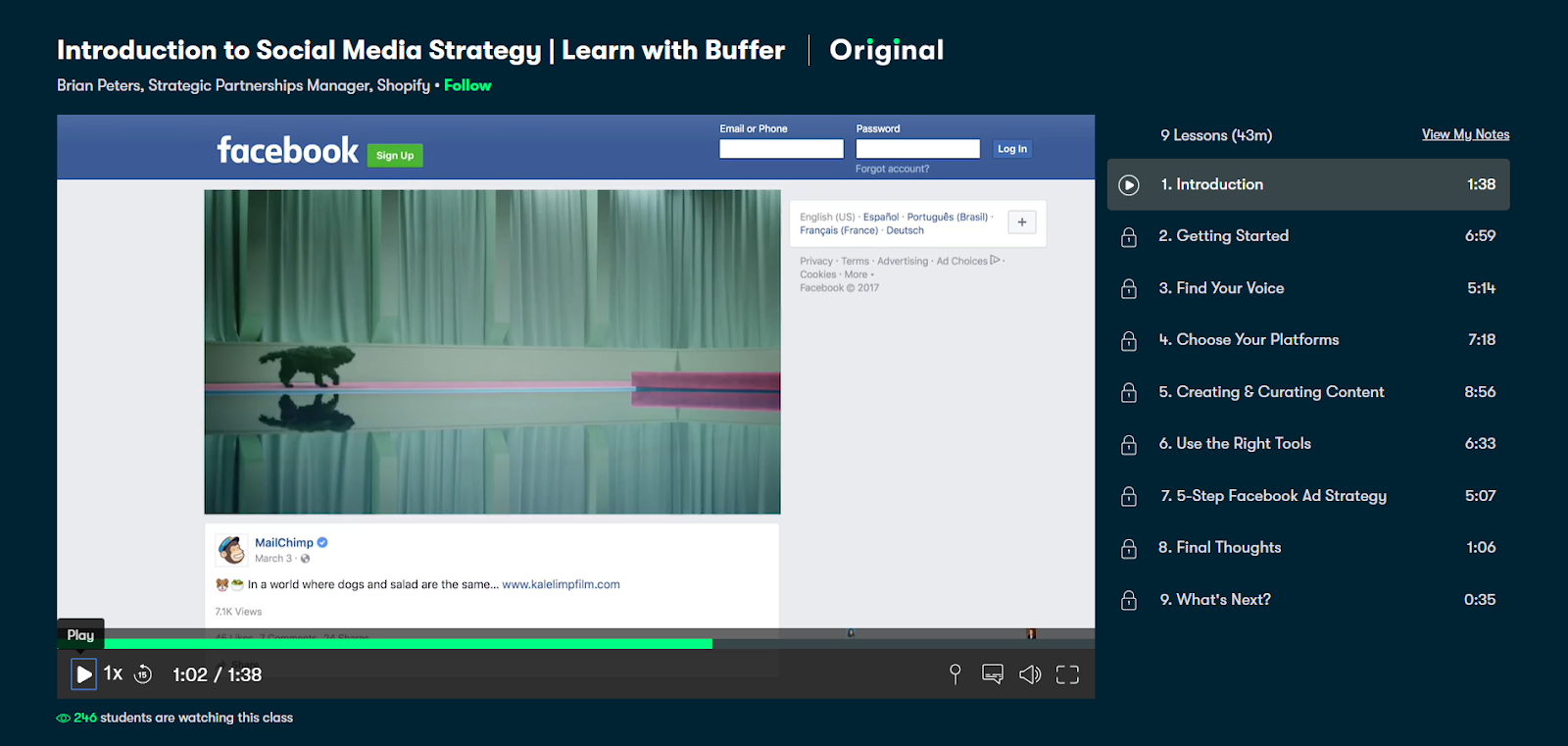This screenshot has height=746, width=1568.
Task: Click the second note marker on timeline
Action: pyautogui.click(x=1031, y=633)
